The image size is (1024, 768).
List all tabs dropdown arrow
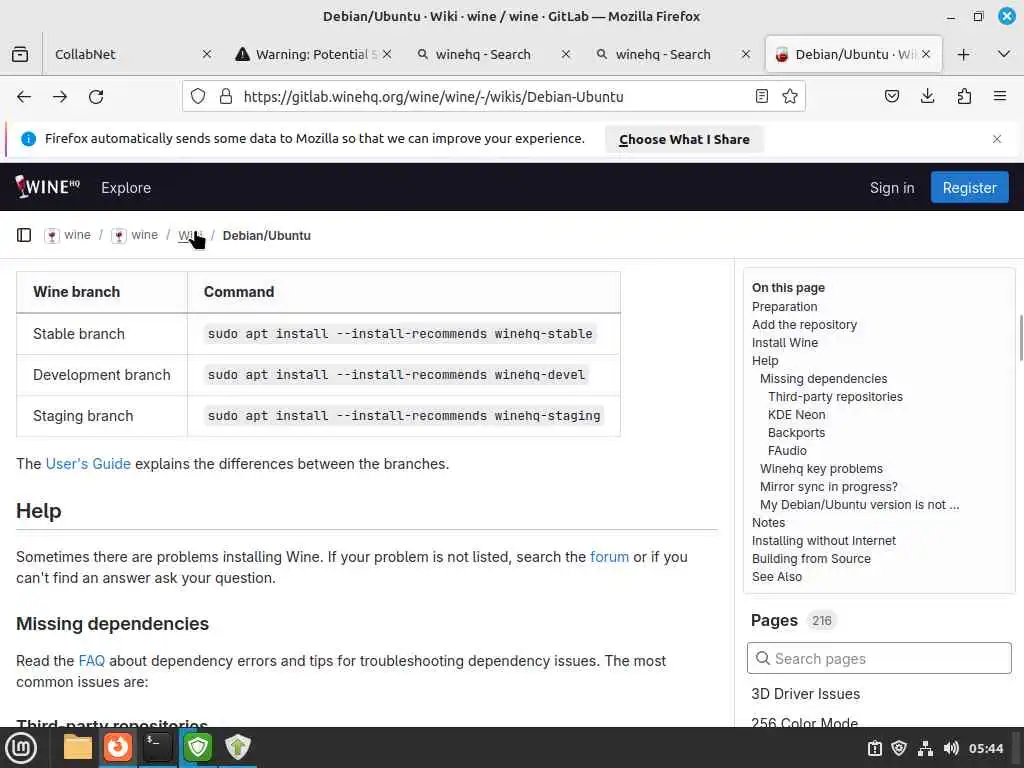point(1004,54)
